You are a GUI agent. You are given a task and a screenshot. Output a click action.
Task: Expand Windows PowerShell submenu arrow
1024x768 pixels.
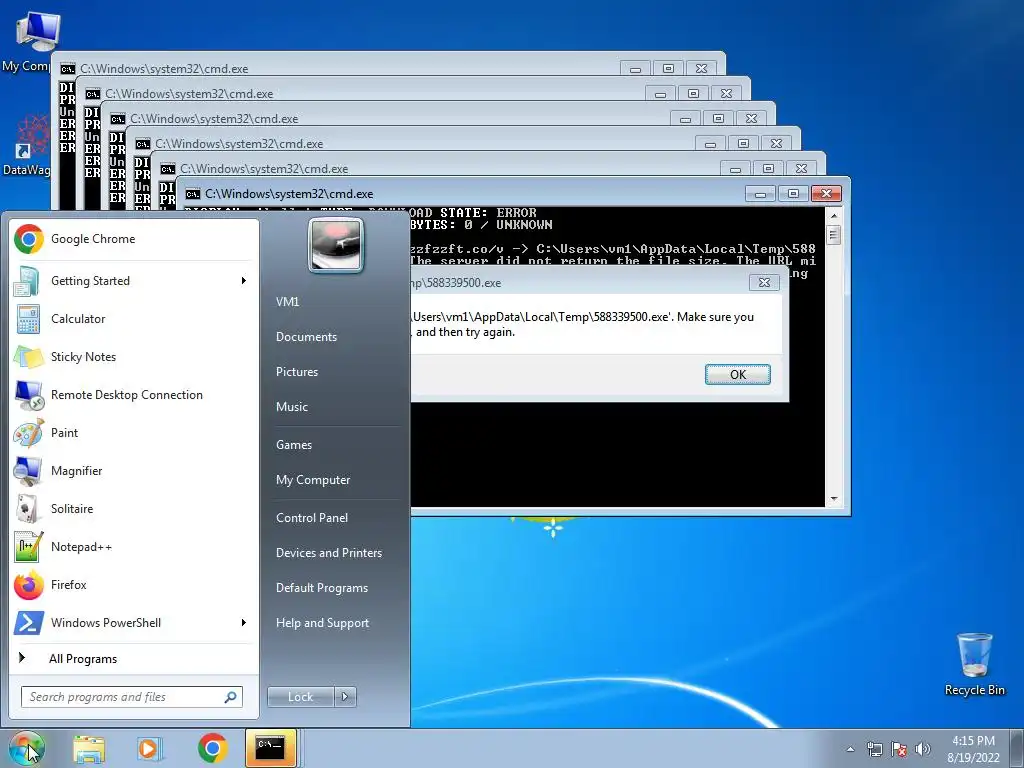click(x=244, y=622)
